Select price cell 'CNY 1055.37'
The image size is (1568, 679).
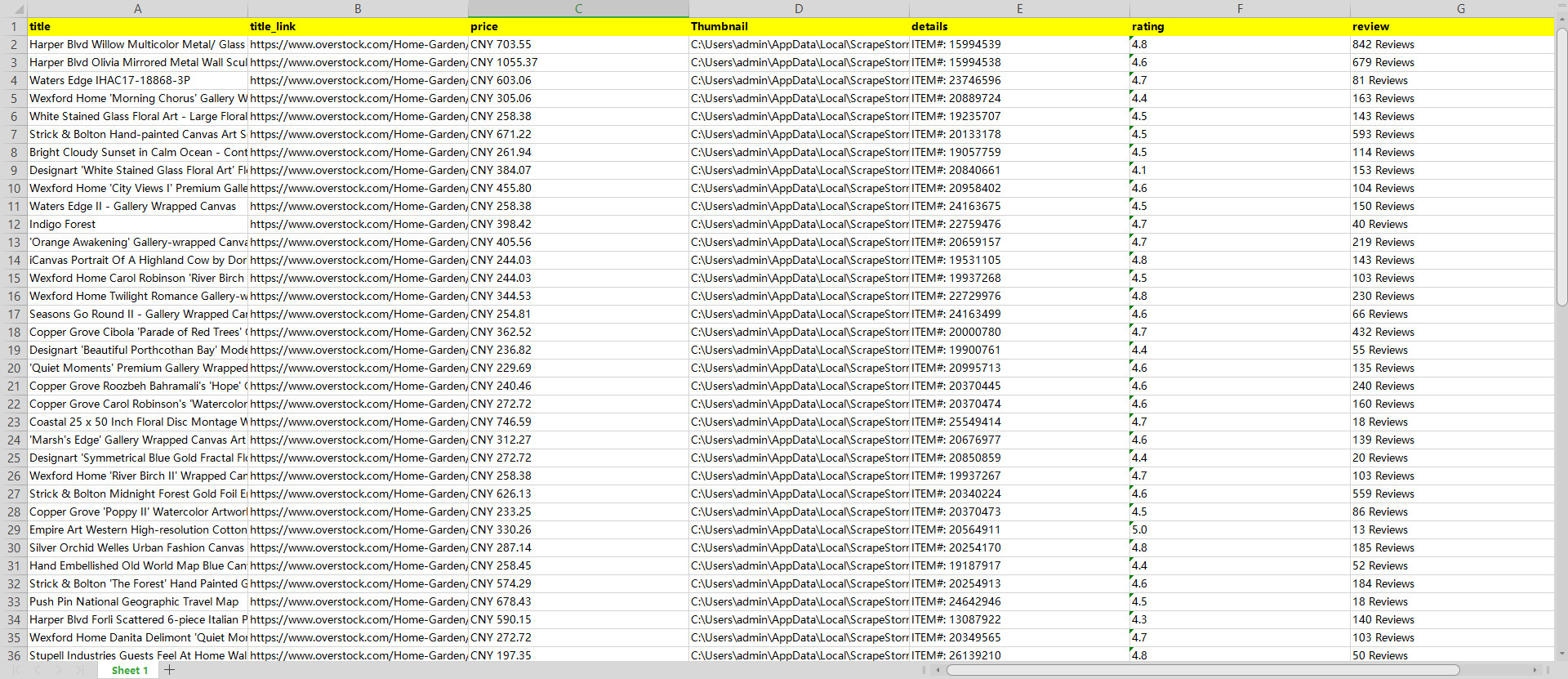pyautogui.click(x=578, y=62)
